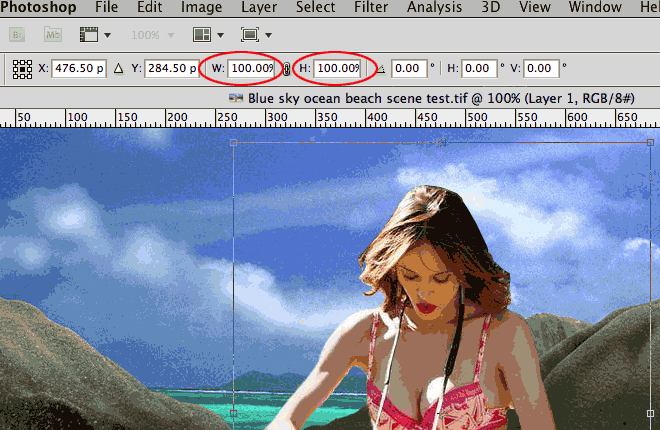Open the View menu
This screenshot has width=660, height=430.
click(535, 7)
